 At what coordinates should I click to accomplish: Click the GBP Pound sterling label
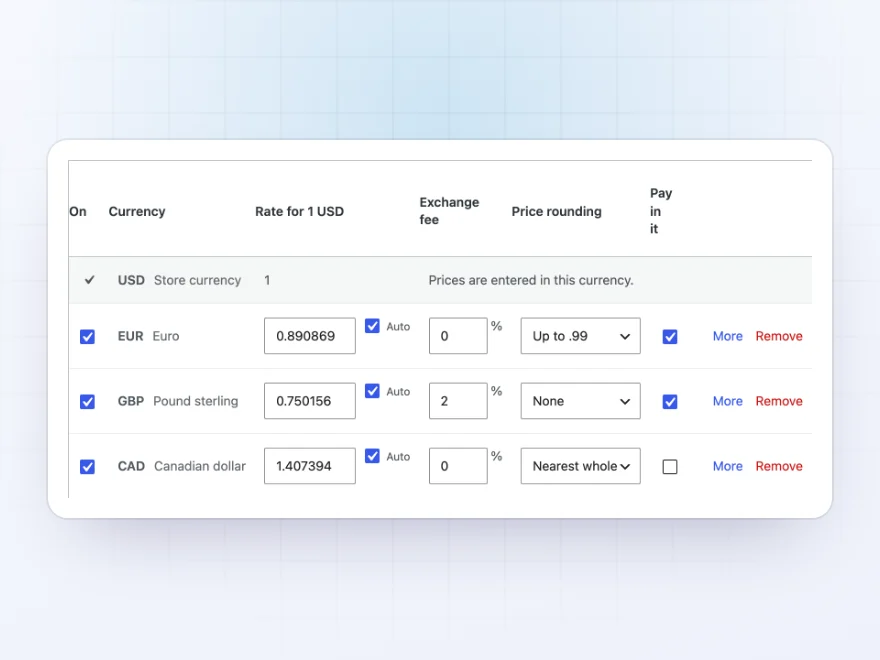[178, 401]
